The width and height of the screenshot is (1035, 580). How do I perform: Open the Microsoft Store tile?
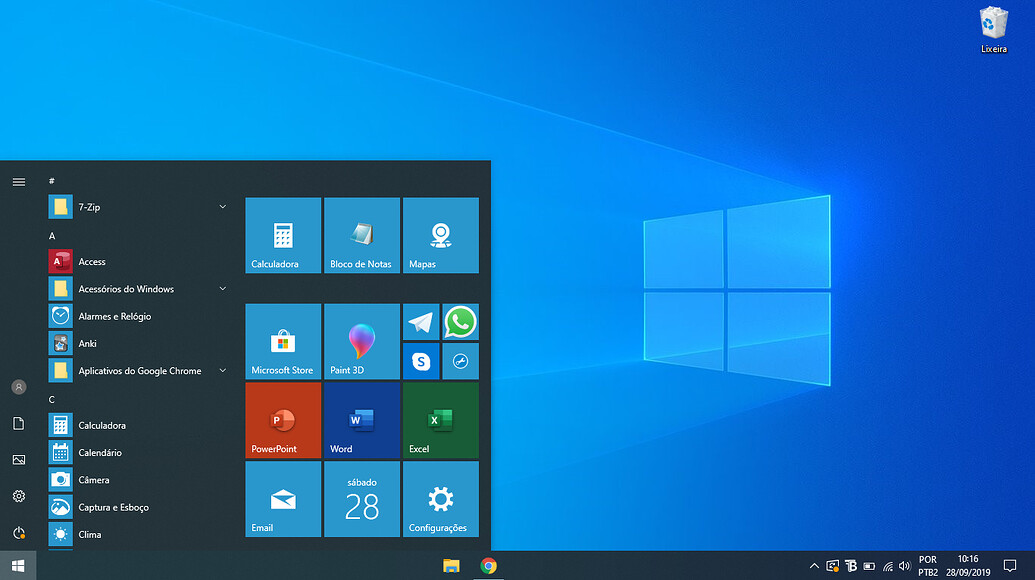(283, 340)
